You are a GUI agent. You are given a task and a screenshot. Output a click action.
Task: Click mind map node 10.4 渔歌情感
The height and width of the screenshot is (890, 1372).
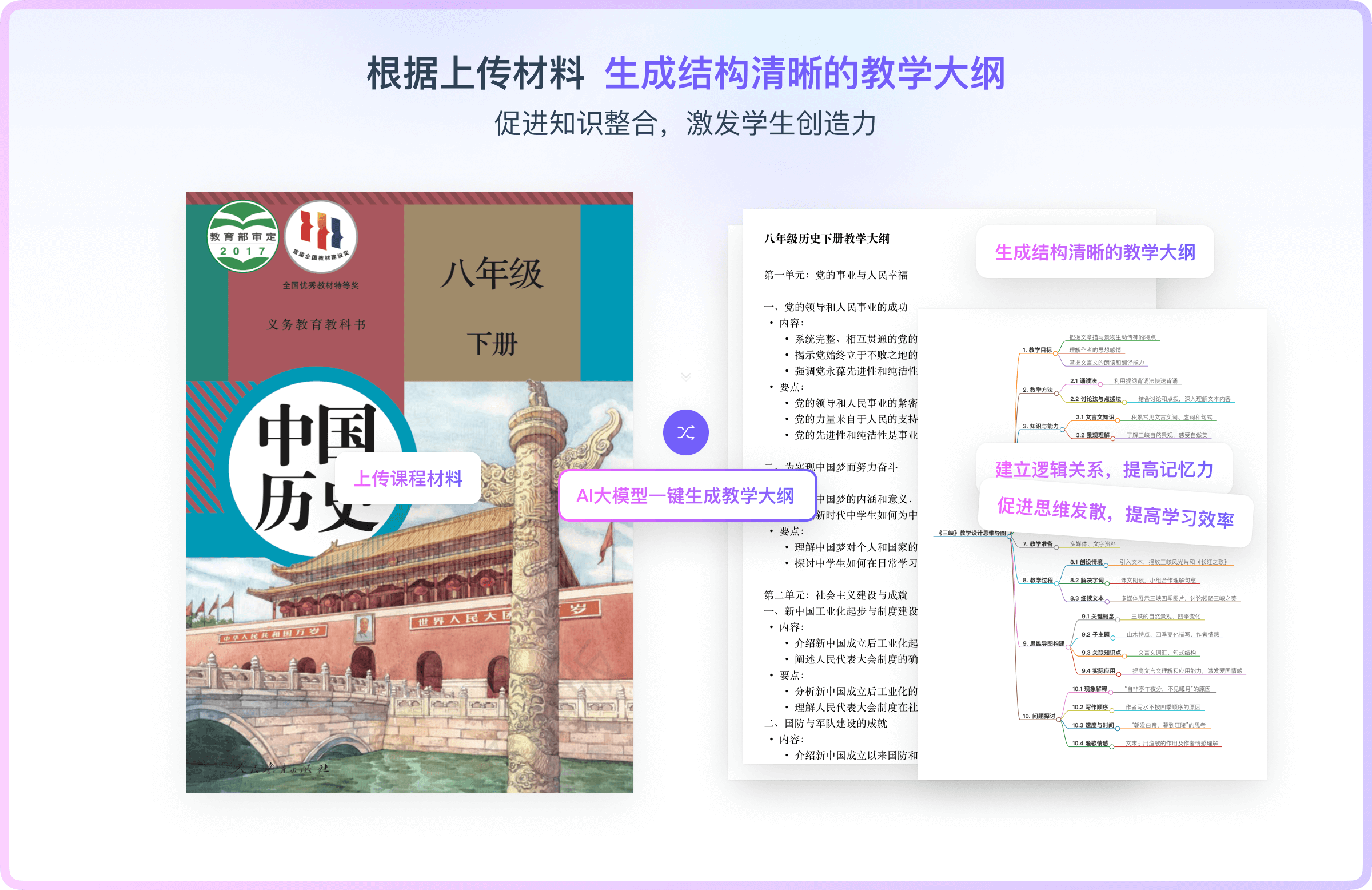pyautogui.click(x=1090, y=743)
